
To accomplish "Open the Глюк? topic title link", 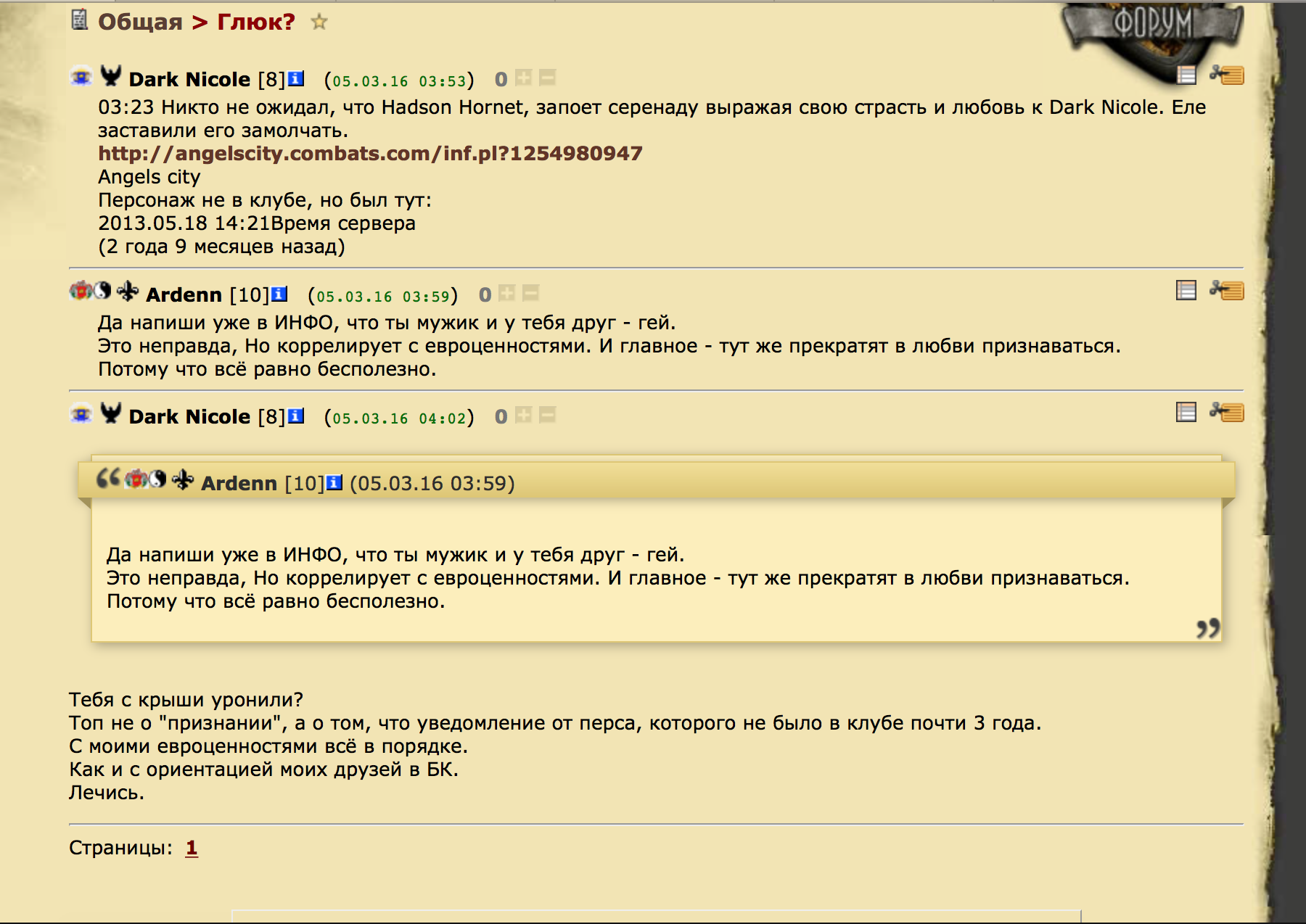I will [256, 22].
